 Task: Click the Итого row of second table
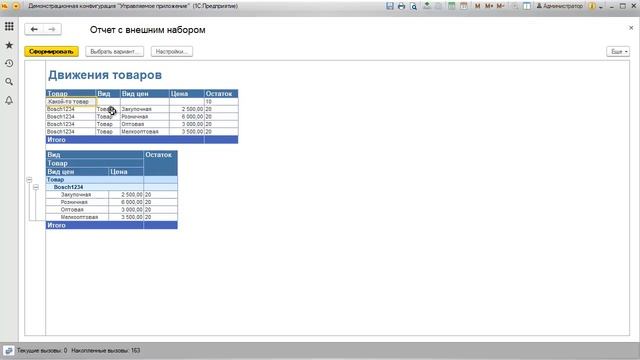111,225
